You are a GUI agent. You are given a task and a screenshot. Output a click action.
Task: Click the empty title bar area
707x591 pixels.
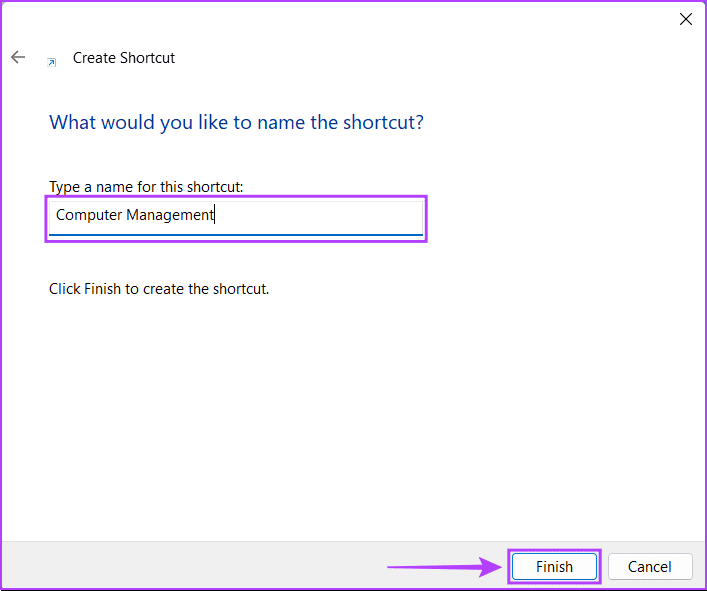(350, 19)
